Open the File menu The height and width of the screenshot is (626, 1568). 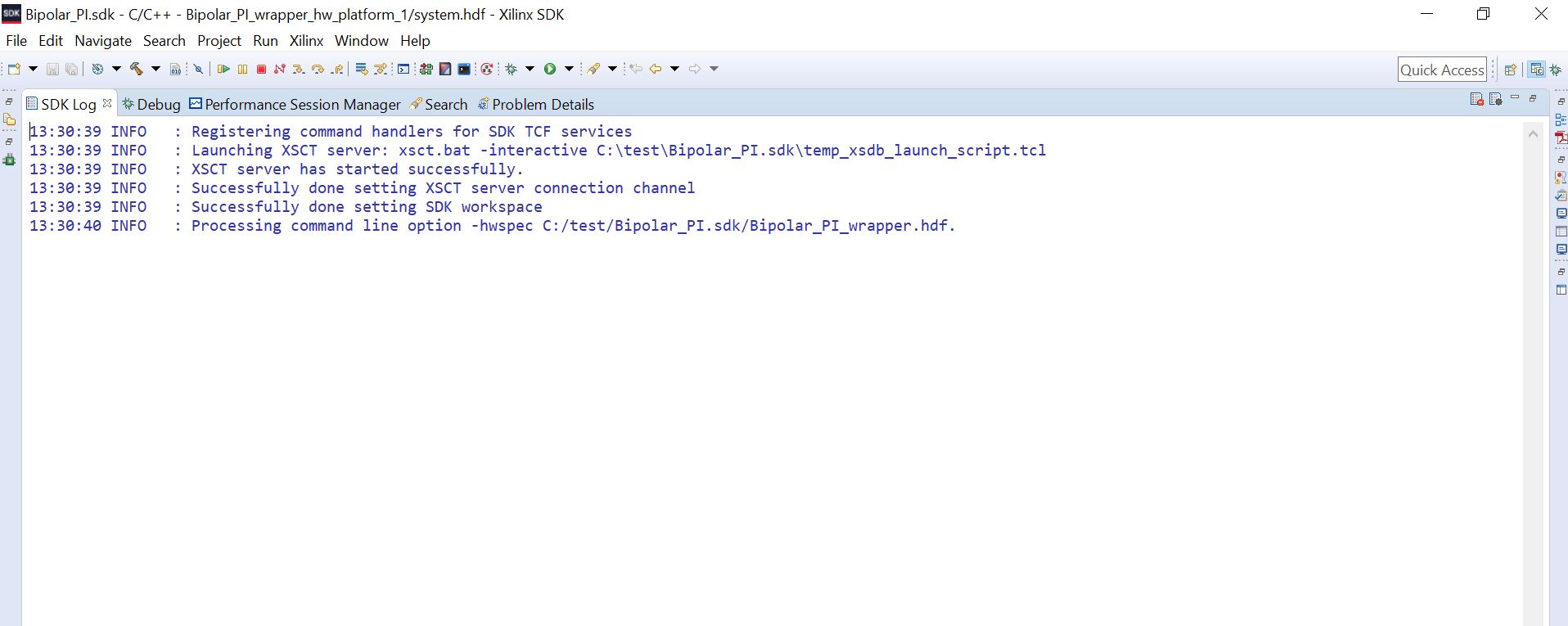[x=16, y=41]
